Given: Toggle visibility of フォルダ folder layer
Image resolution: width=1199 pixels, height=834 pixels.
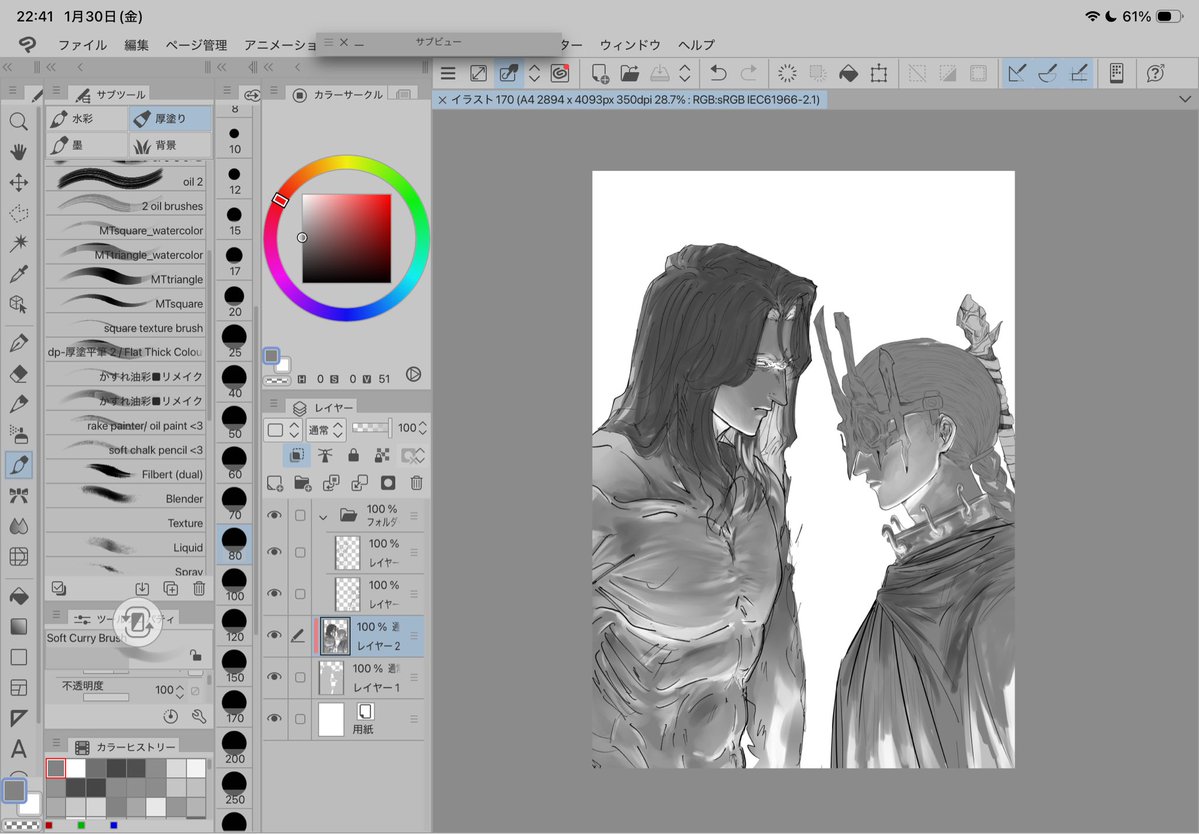Looking at the screenshot, I should click(274, 515).
